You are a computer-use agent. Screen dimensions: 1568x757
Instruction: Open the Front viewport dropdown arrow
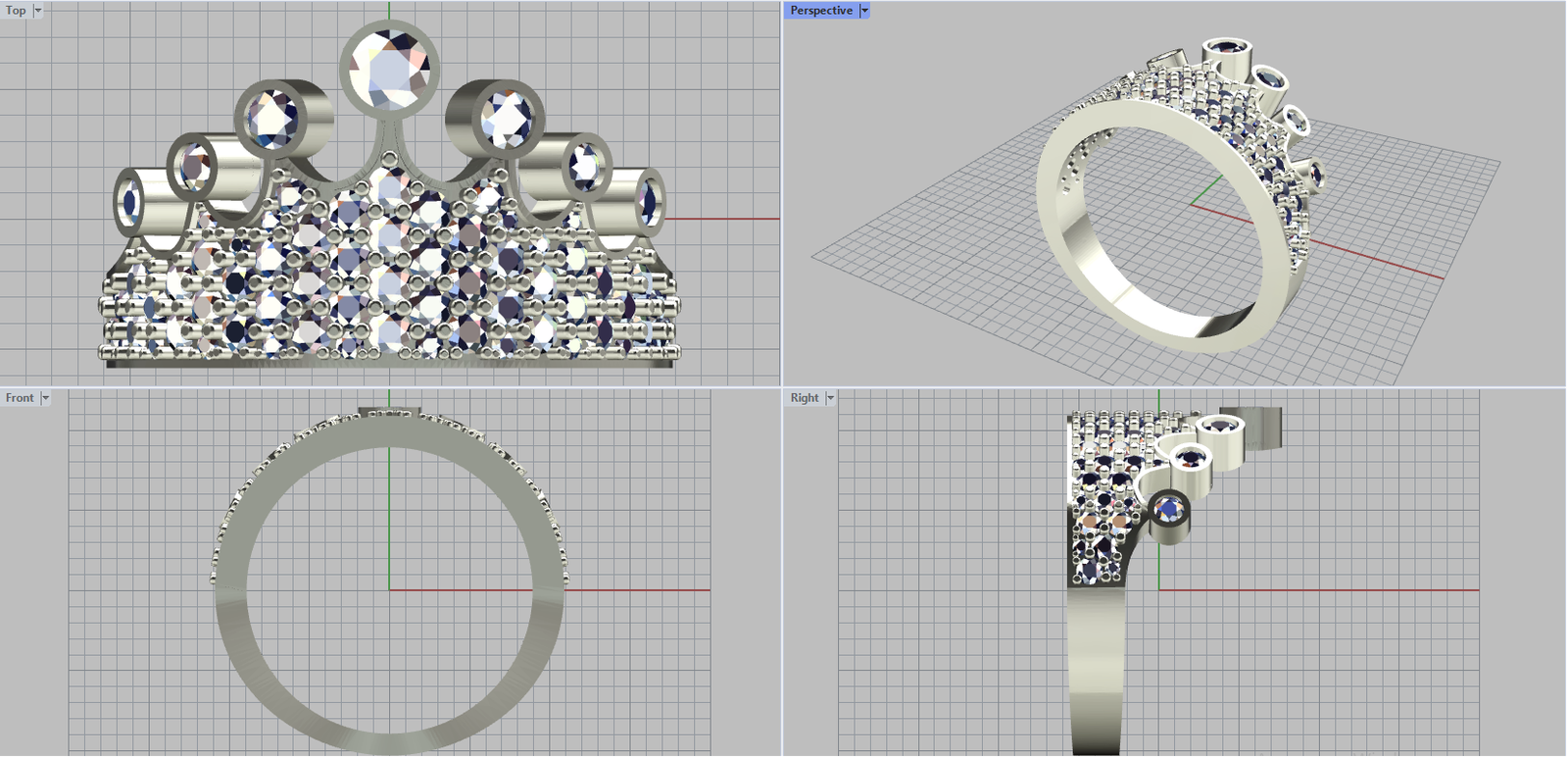[45, 398]
